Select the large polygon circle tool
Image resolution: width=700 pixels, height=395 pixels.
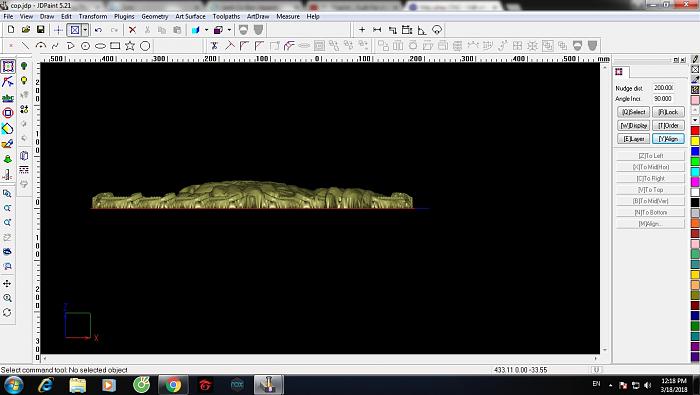pyautogui.click(x=145, y=46)
